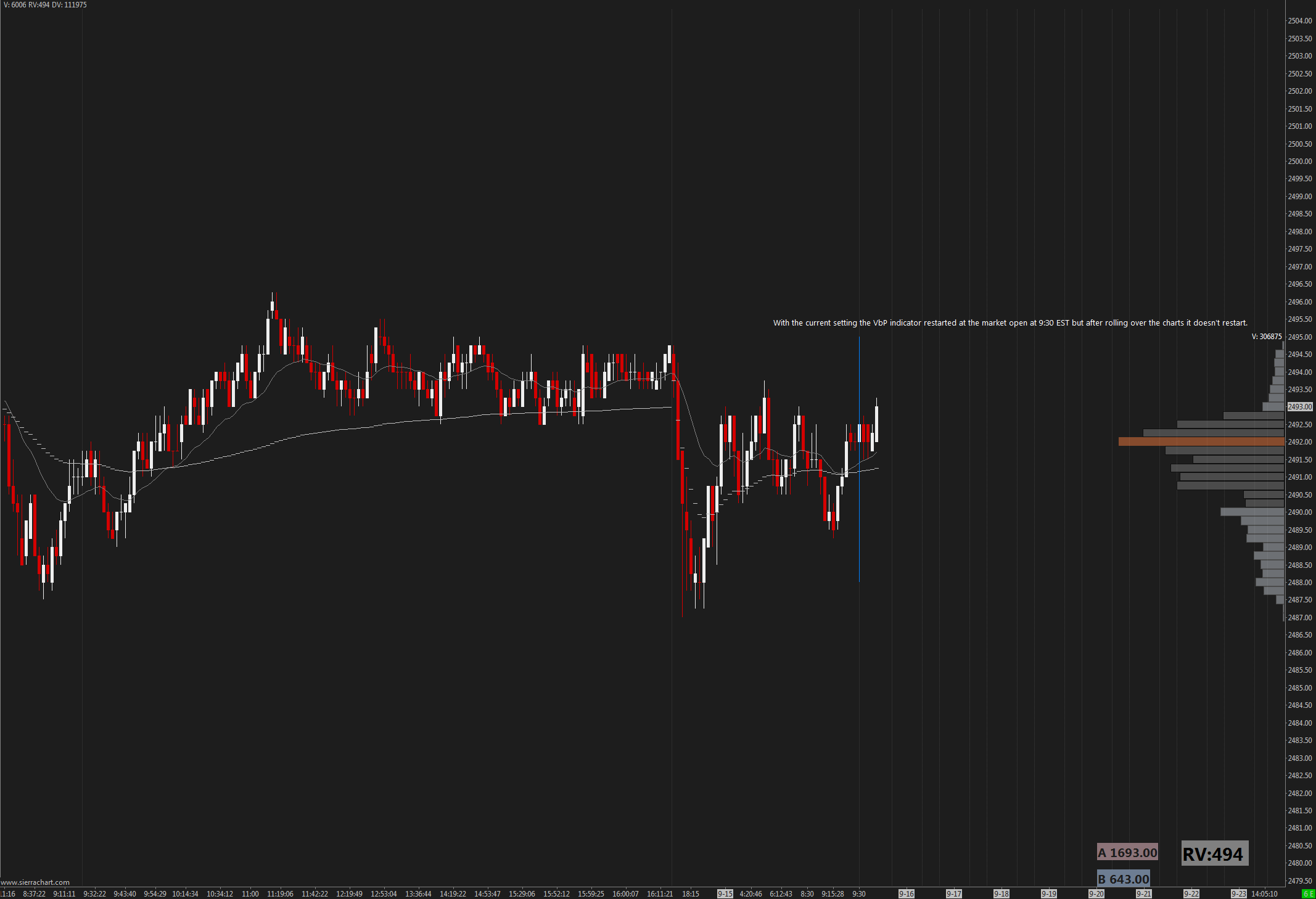Click the V: 306875 profile volume label
The image size is (1316, 899).
pos(1266,337)
